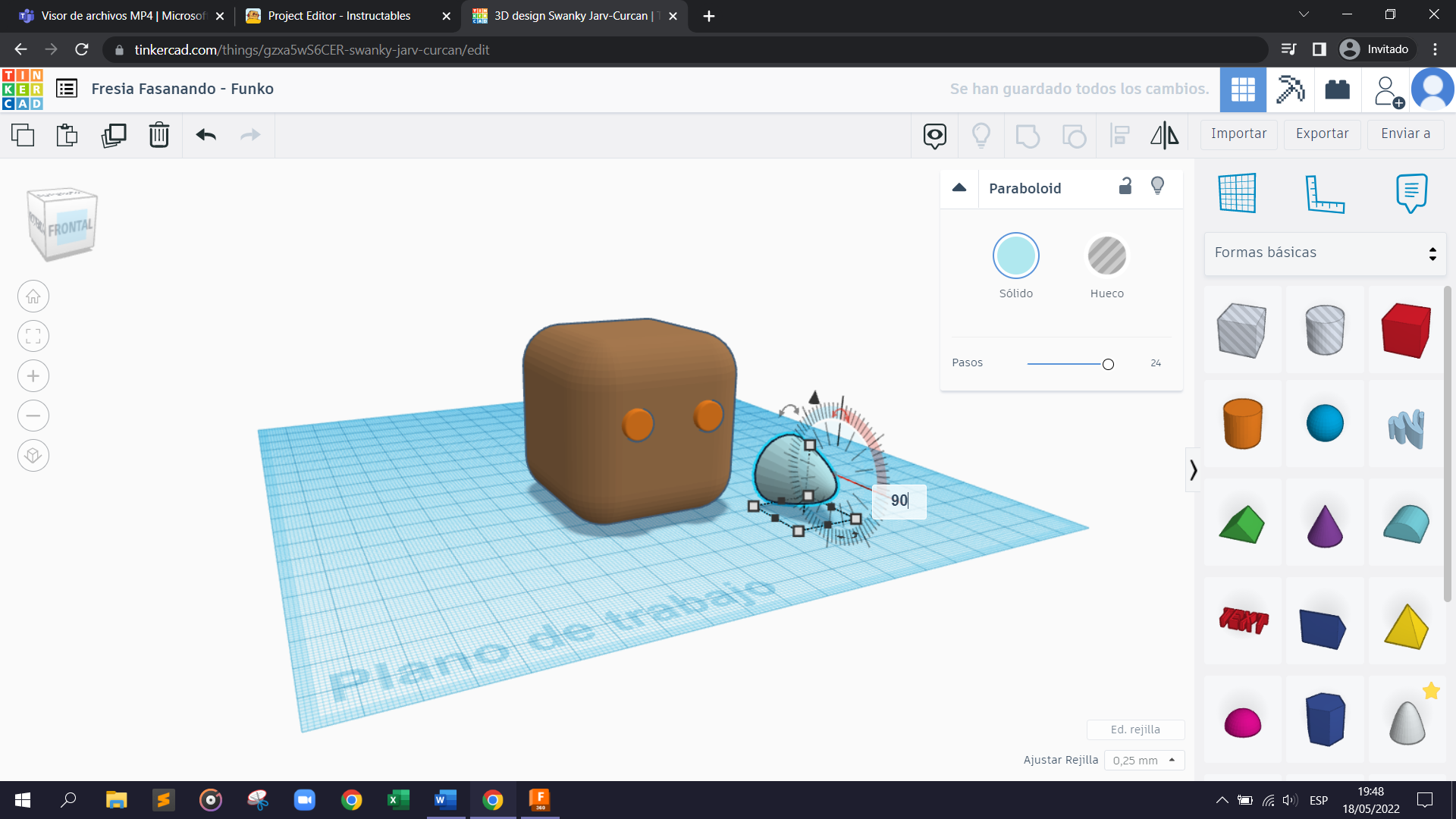Show all hidden objects lightbulb in toolbar
Image resolution: width=1456 pixels, height=819 pixels.
tap(981, 136)
